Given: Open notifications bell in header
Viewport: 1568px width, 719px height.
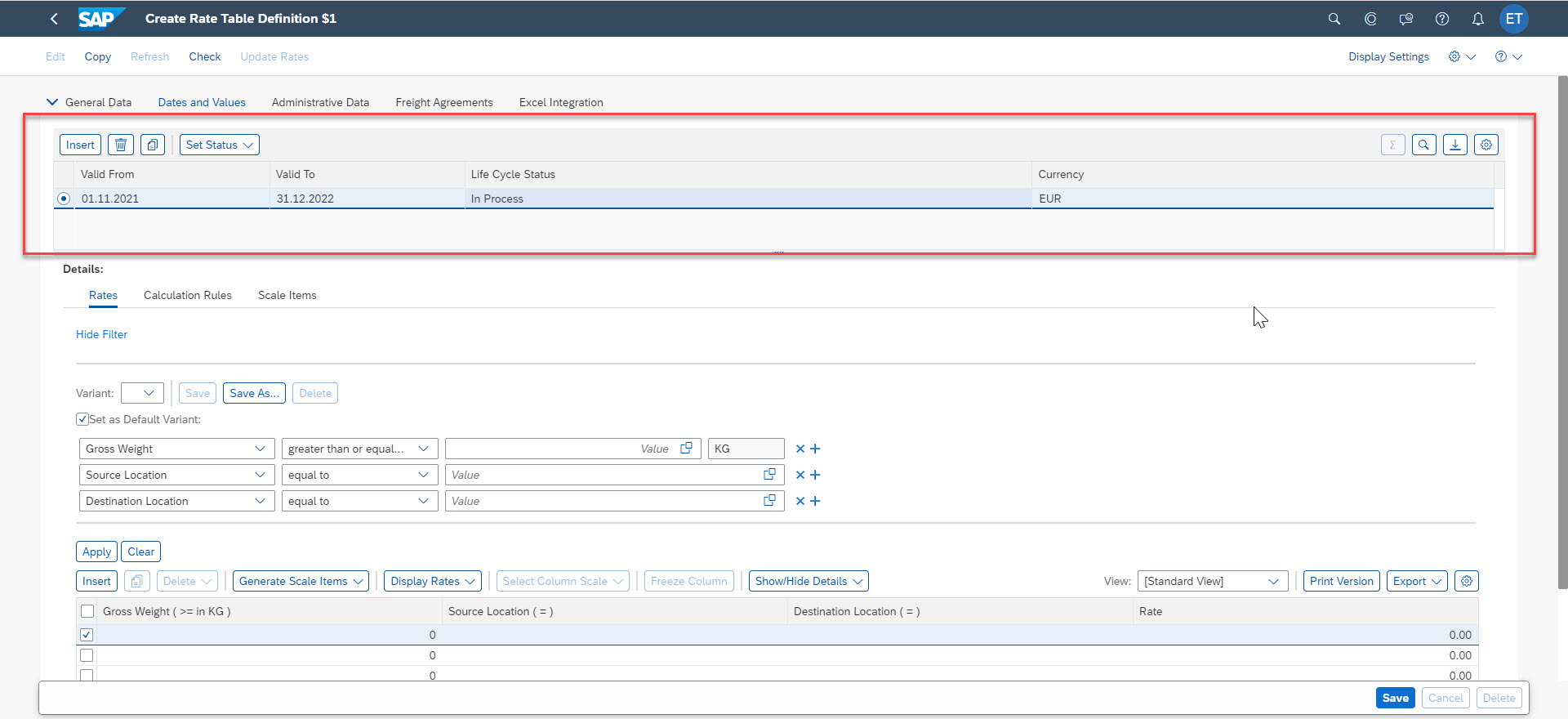Looking at the screenshot, I should 1477,19.
